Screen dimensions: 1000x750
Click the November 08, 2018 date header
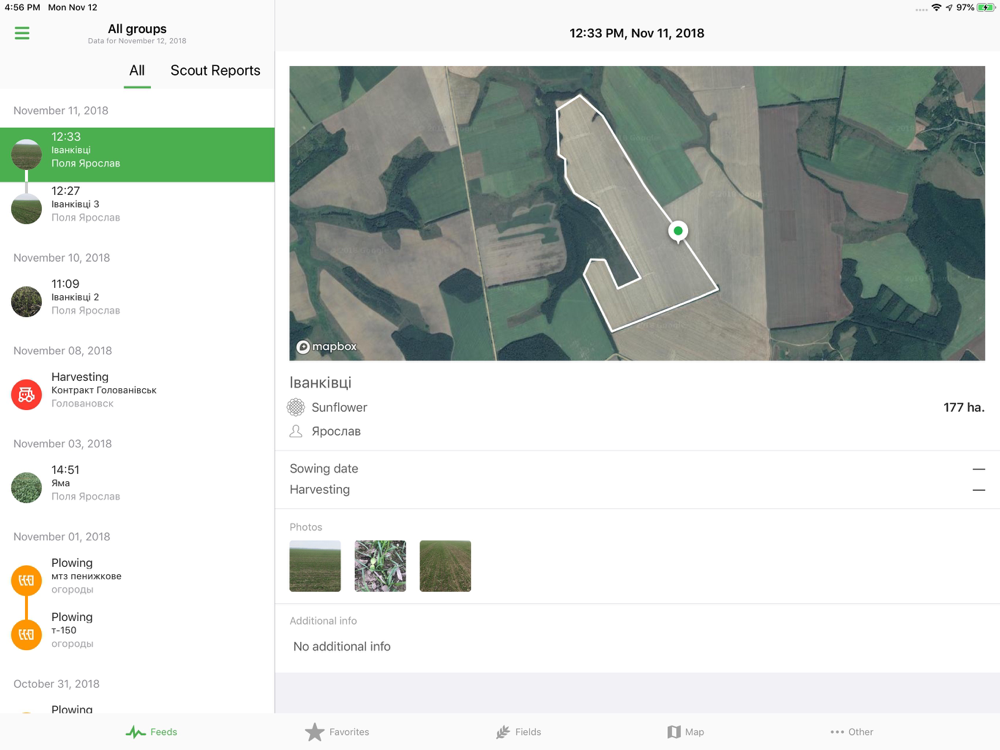pyautogui.click(x=62, y=351)
